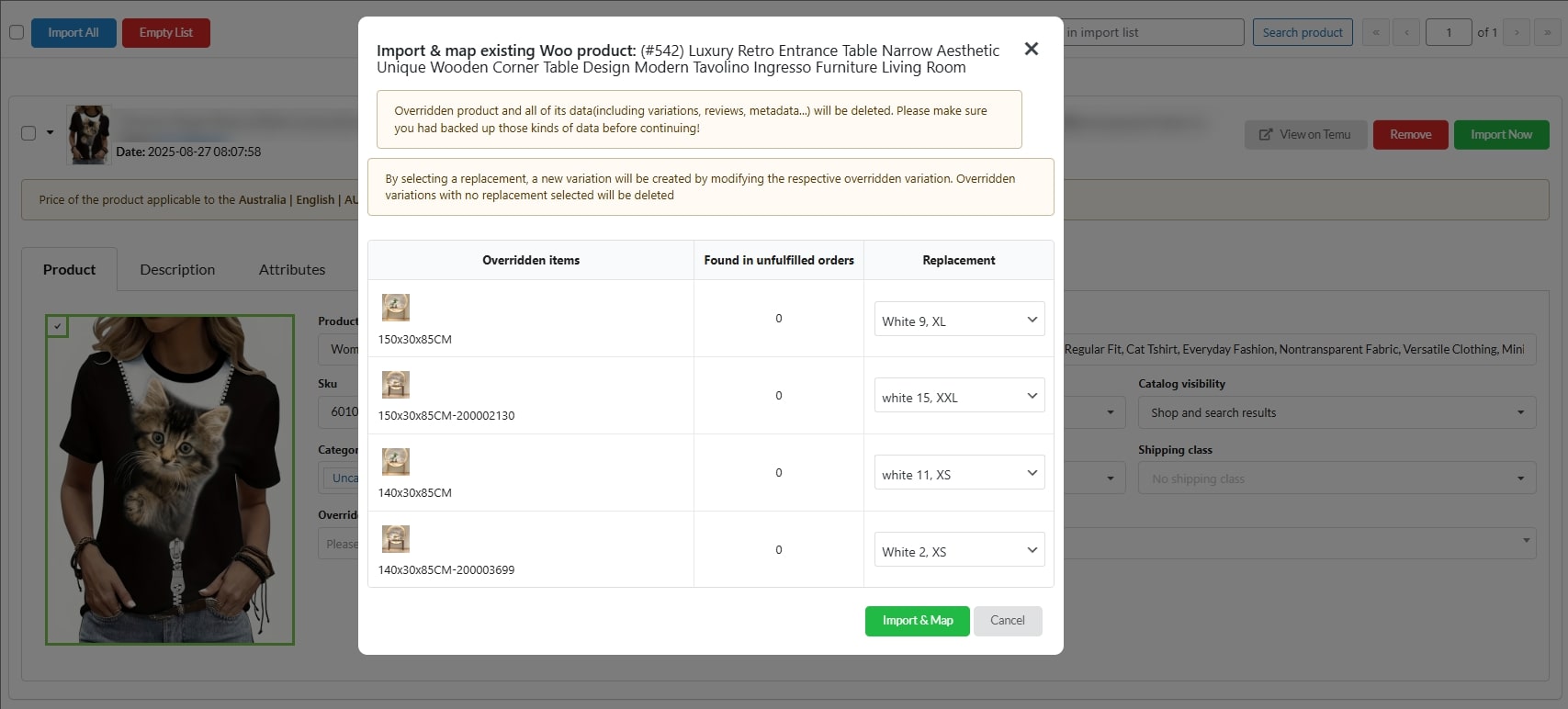Click the Empty List button
The image size is (1568, 709).
click(x=166, y=33)
